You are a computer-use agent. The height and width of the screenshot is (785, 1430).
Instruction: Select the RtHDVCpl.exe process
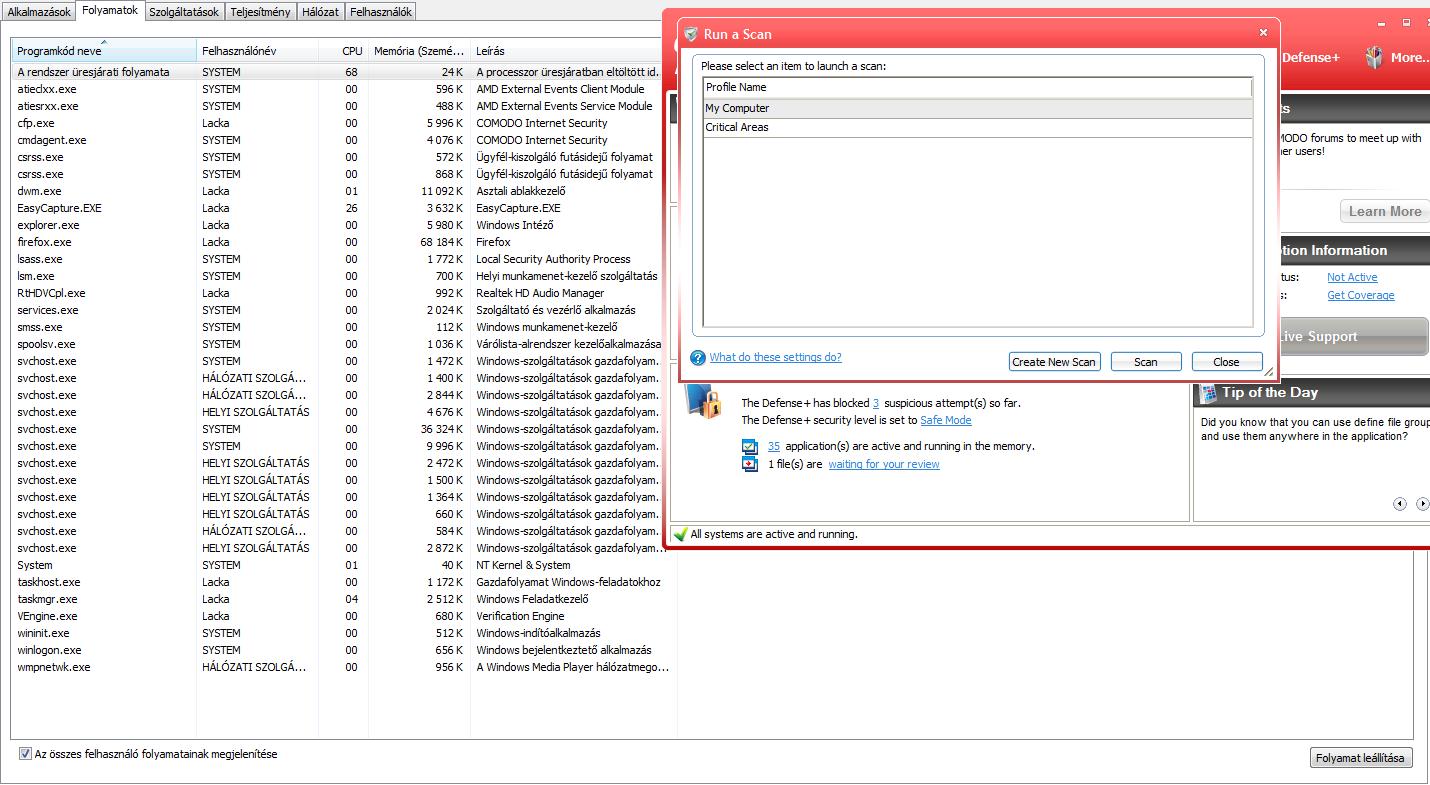tap(338, 293)
